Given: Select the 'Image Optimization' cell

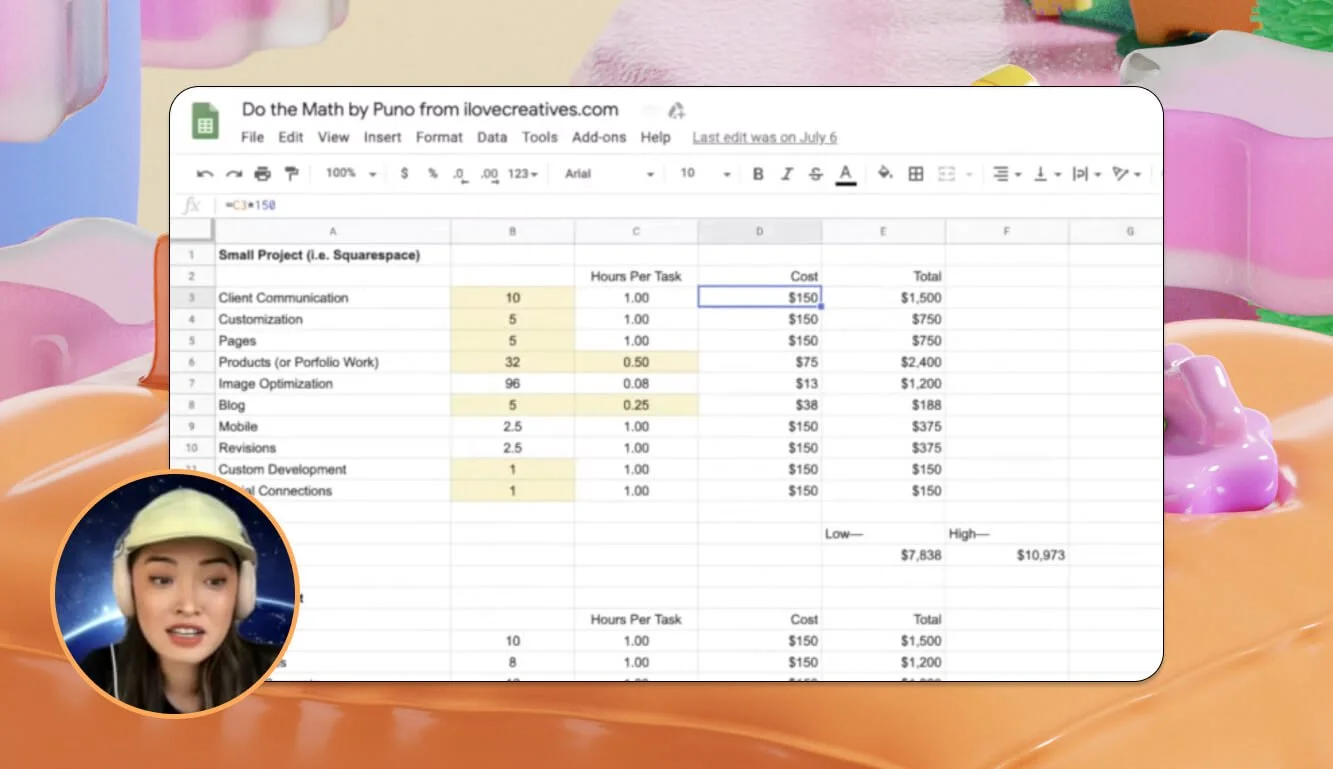Looking at the screenshot, I should (333, 384).
